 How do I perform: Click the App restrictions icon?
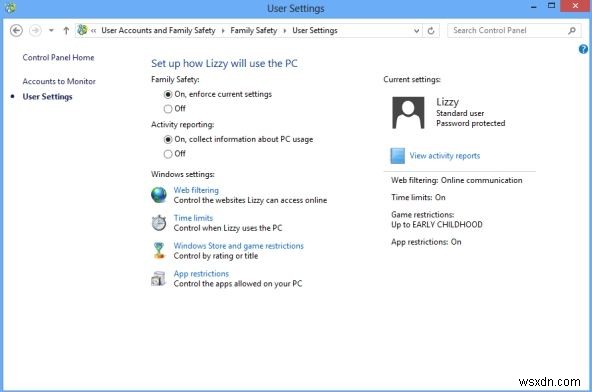pos(158,279)
